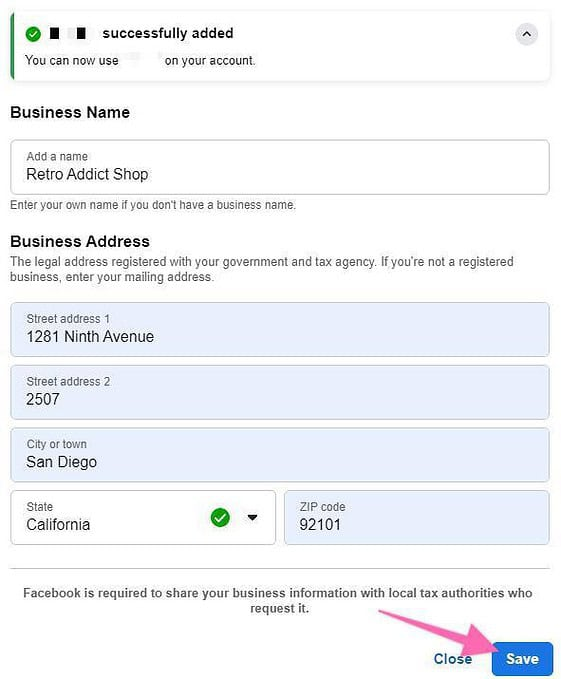Click 'Retro Addict Shop' text in name field
The height and width of the screenshot is (679, 561).
pos(87,175)
